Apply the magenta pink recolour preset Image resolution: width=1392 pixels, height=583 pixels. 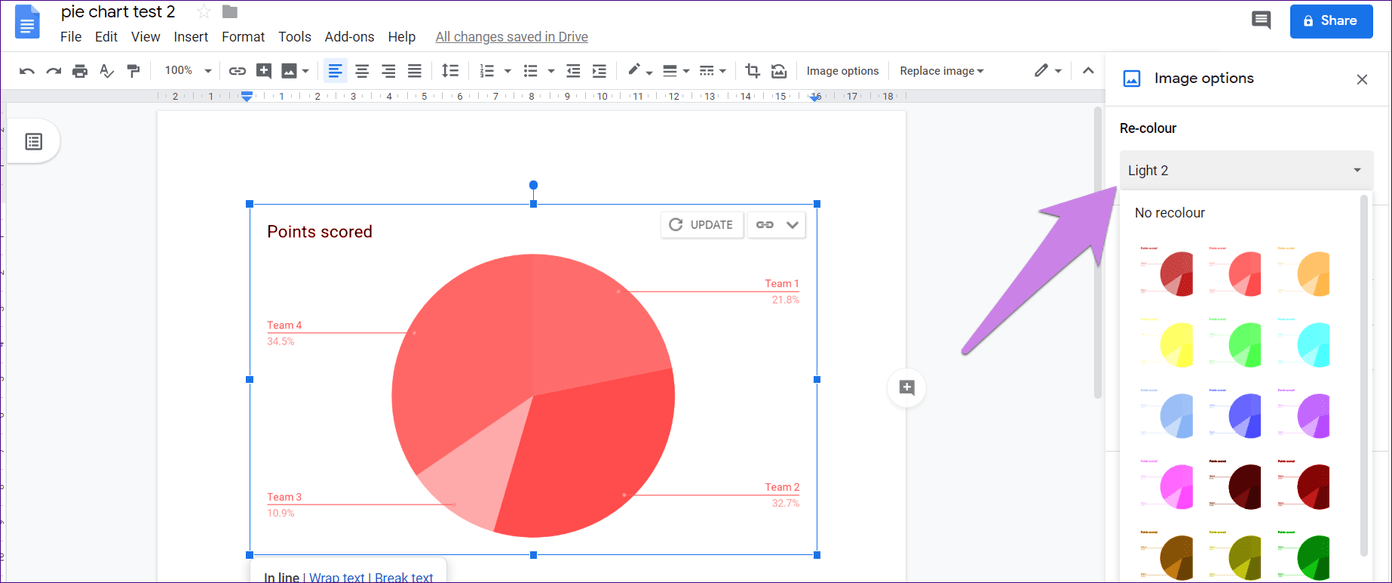click(1168, 484)
